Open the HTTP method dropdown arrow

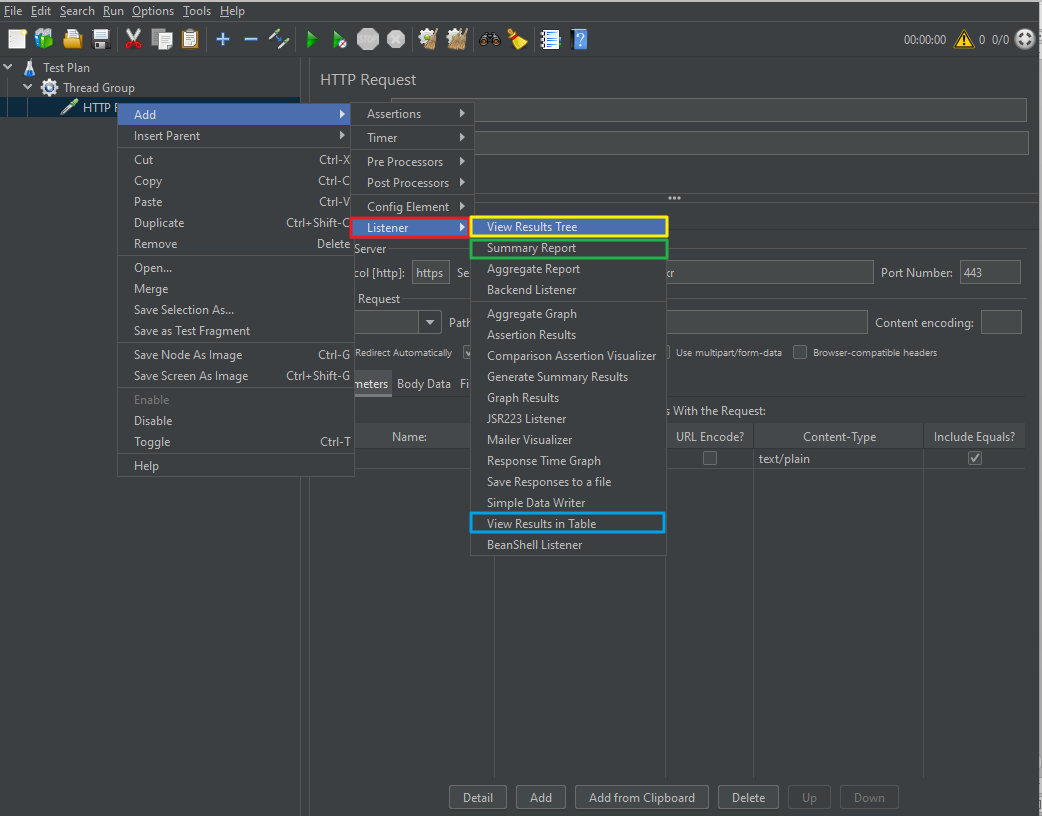point(430,322)
